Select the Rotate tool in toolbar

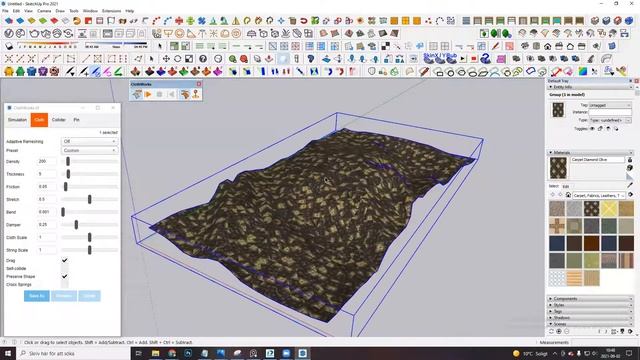pyautogui.click(x=178, y=59)
